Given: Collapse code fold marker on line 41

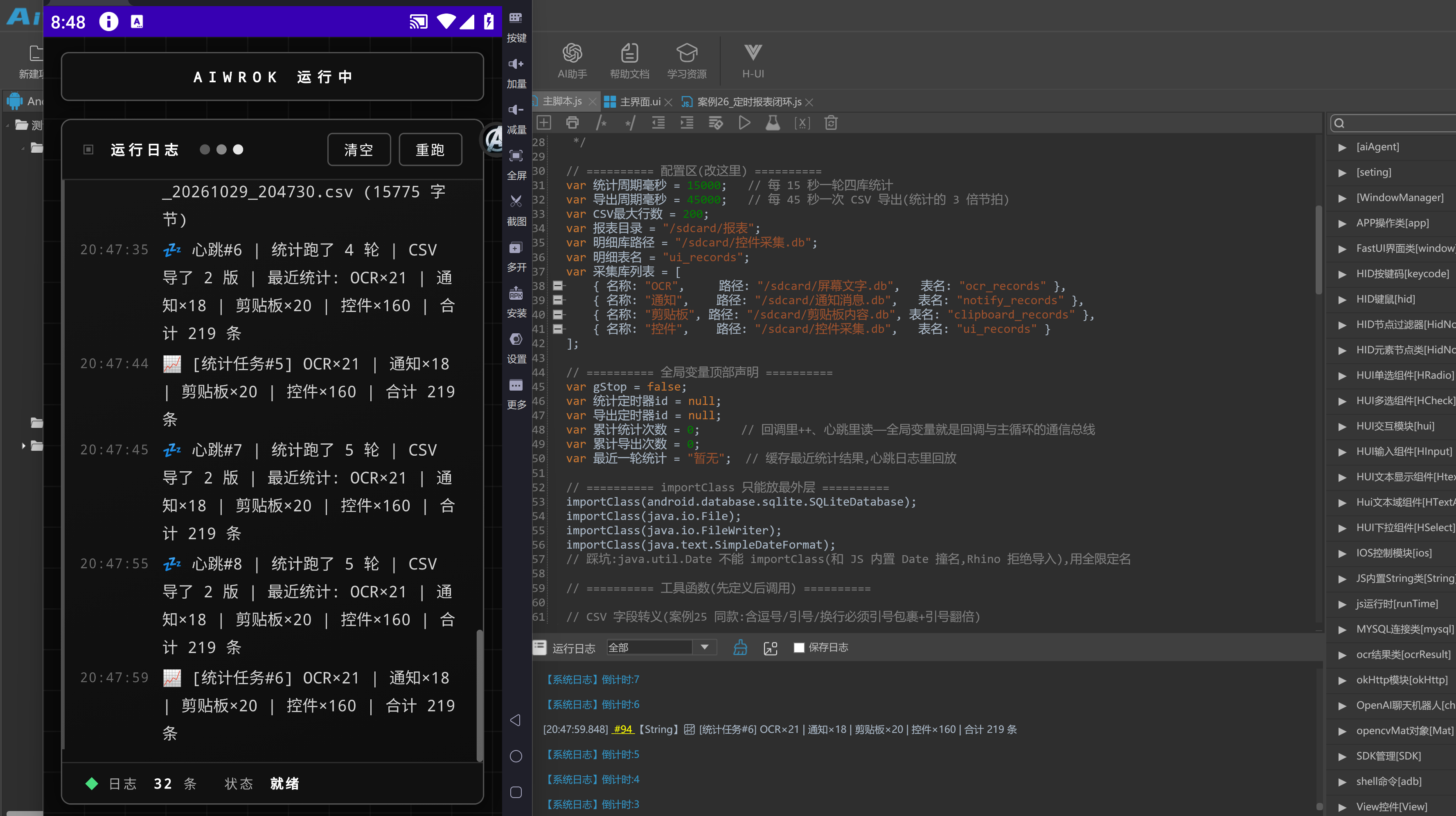Looking at the screenshot, I should pos(558,328).
